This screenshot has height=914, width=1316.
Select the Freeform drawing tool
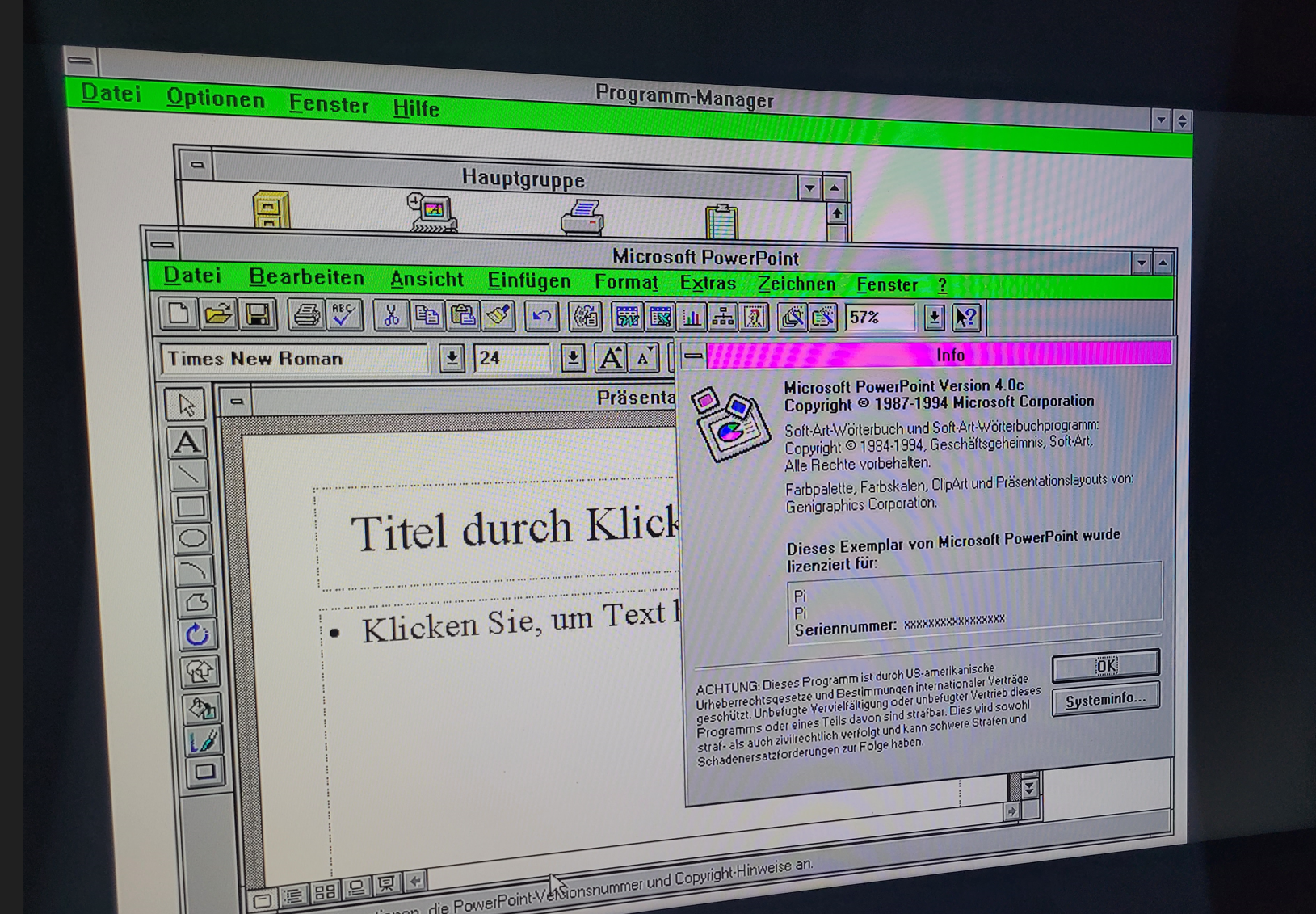[196, 602]
